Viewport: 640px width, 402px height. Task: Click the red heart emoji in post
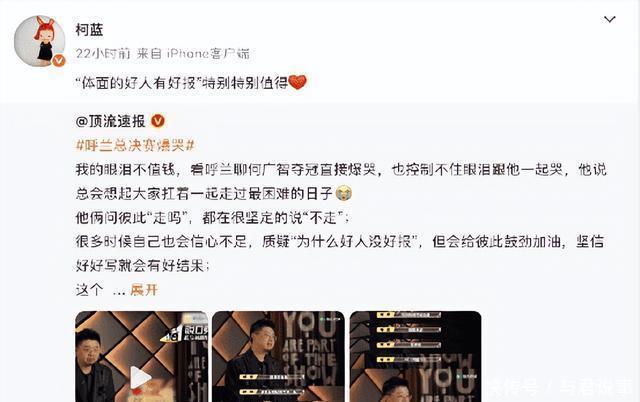coord(298,82)
